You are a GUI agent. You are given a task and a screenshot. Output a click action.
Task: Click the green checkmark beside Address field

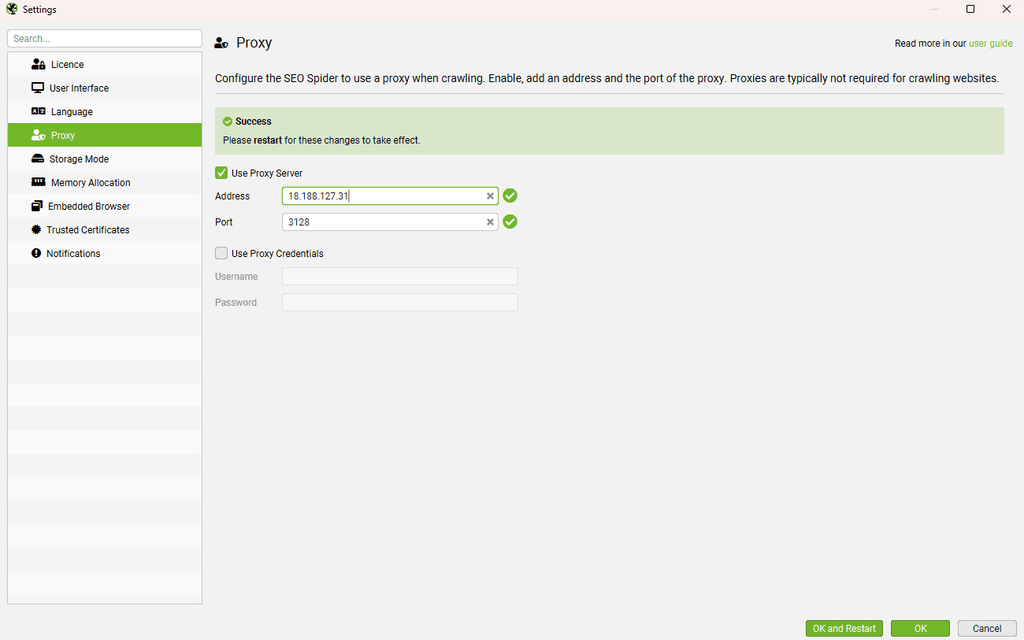pyautogui.click(x=510, y=195)
